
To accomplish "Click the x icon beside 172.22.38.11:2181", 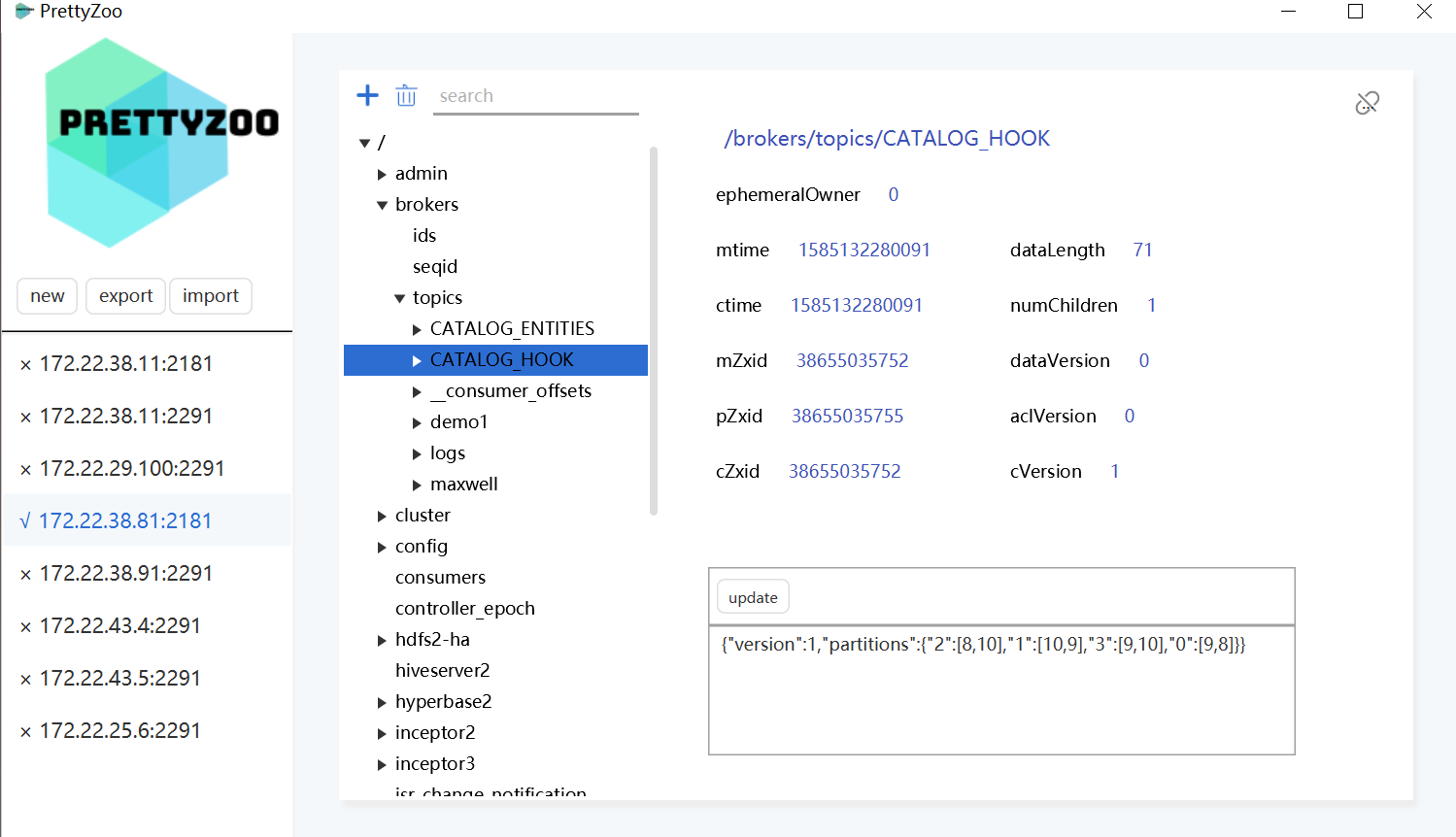I will click(26, 365).
